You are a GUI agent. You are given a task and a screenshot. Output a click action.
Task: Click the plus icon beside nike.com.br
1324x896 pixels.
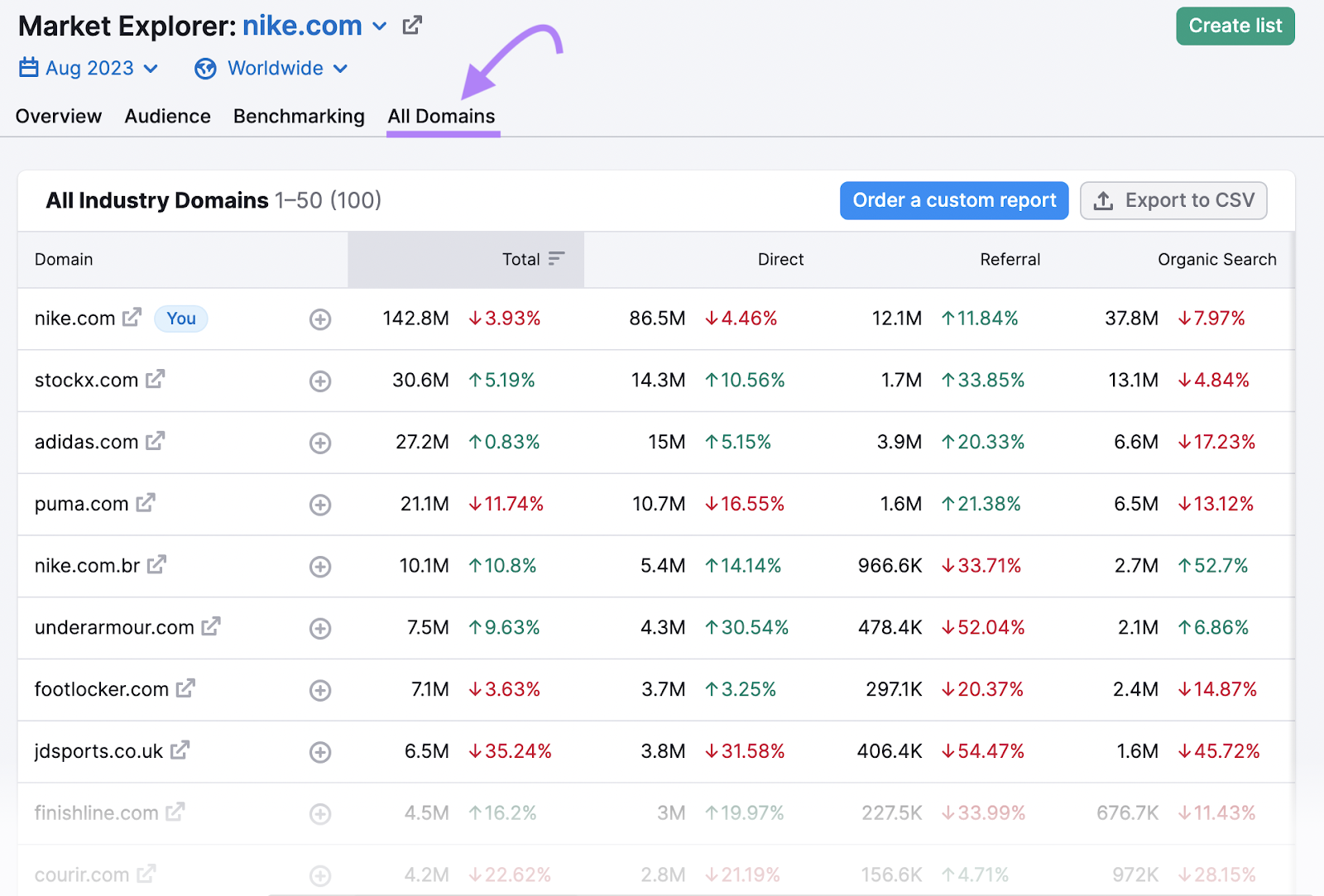tap(320, 567)
